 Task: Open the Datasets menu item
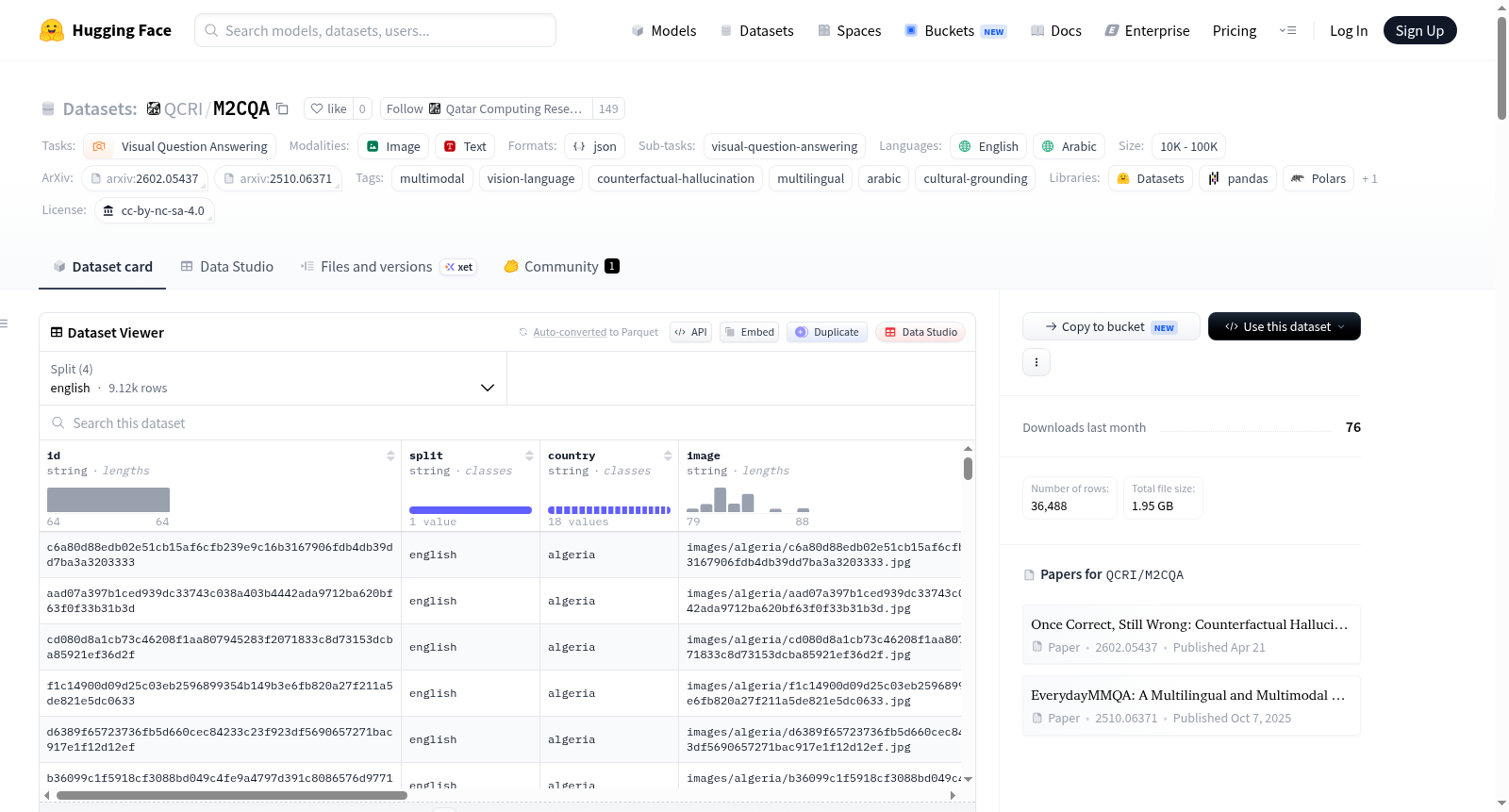757,30
